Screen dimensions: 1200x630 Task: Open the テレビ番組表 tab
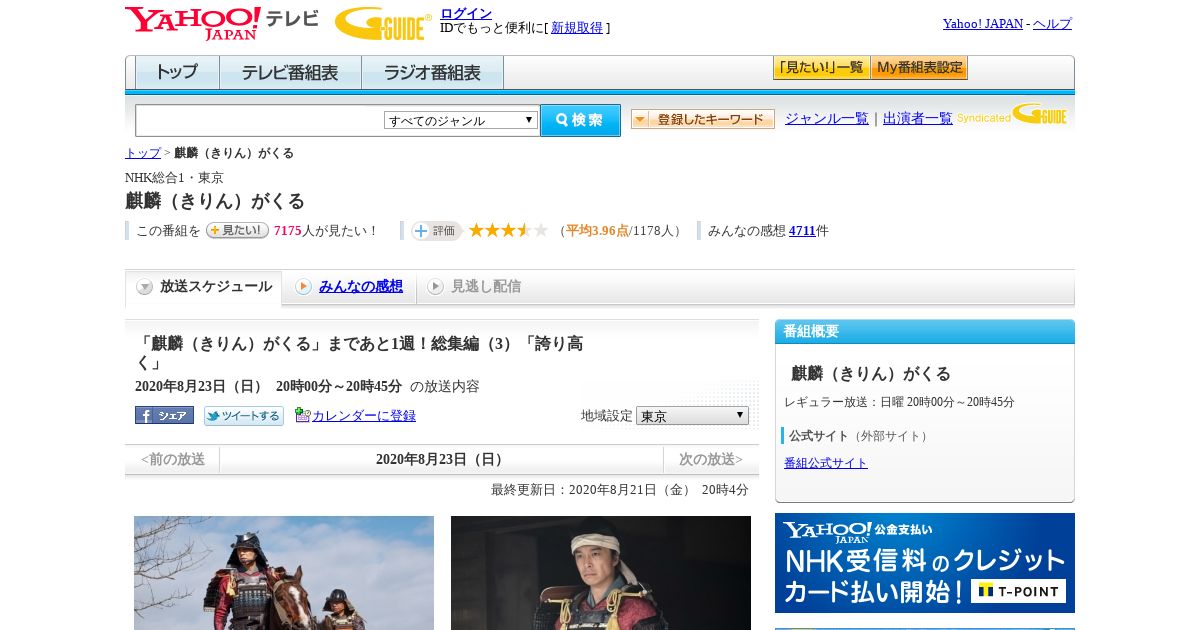[291, 73]
